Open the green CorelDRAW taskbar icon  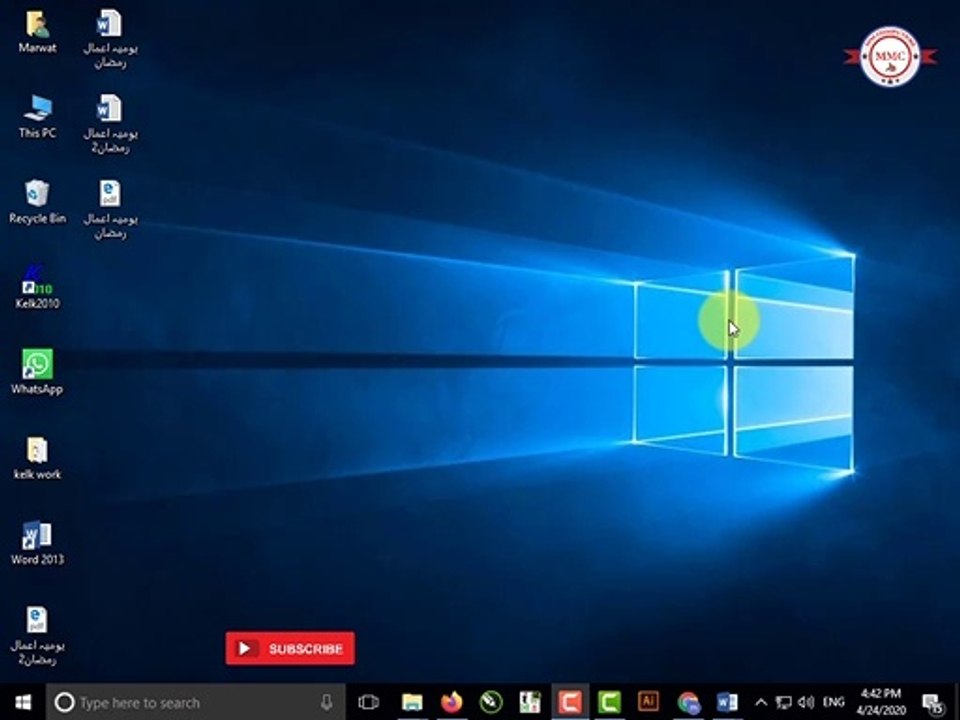click(x=491, y=702)
